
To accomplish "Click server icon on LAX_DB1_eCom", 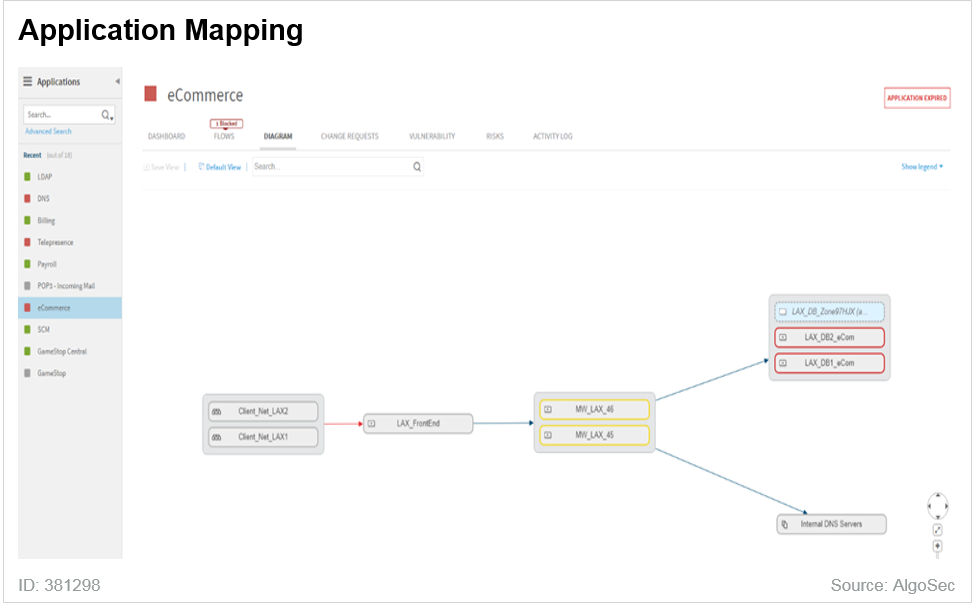I will click(783, 363).
